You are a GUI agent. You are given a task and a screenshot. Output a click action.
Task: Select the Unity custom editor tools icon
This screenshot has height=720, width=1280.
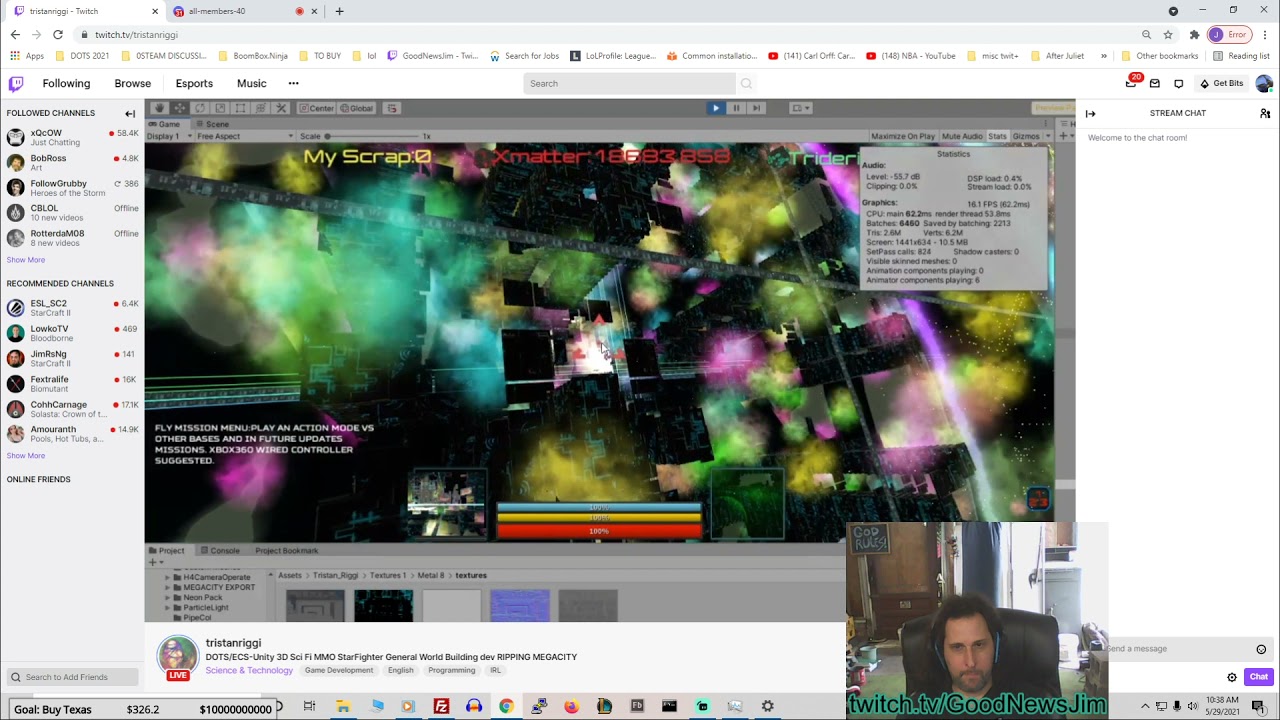pyautogui.click(x=281, y=108)
